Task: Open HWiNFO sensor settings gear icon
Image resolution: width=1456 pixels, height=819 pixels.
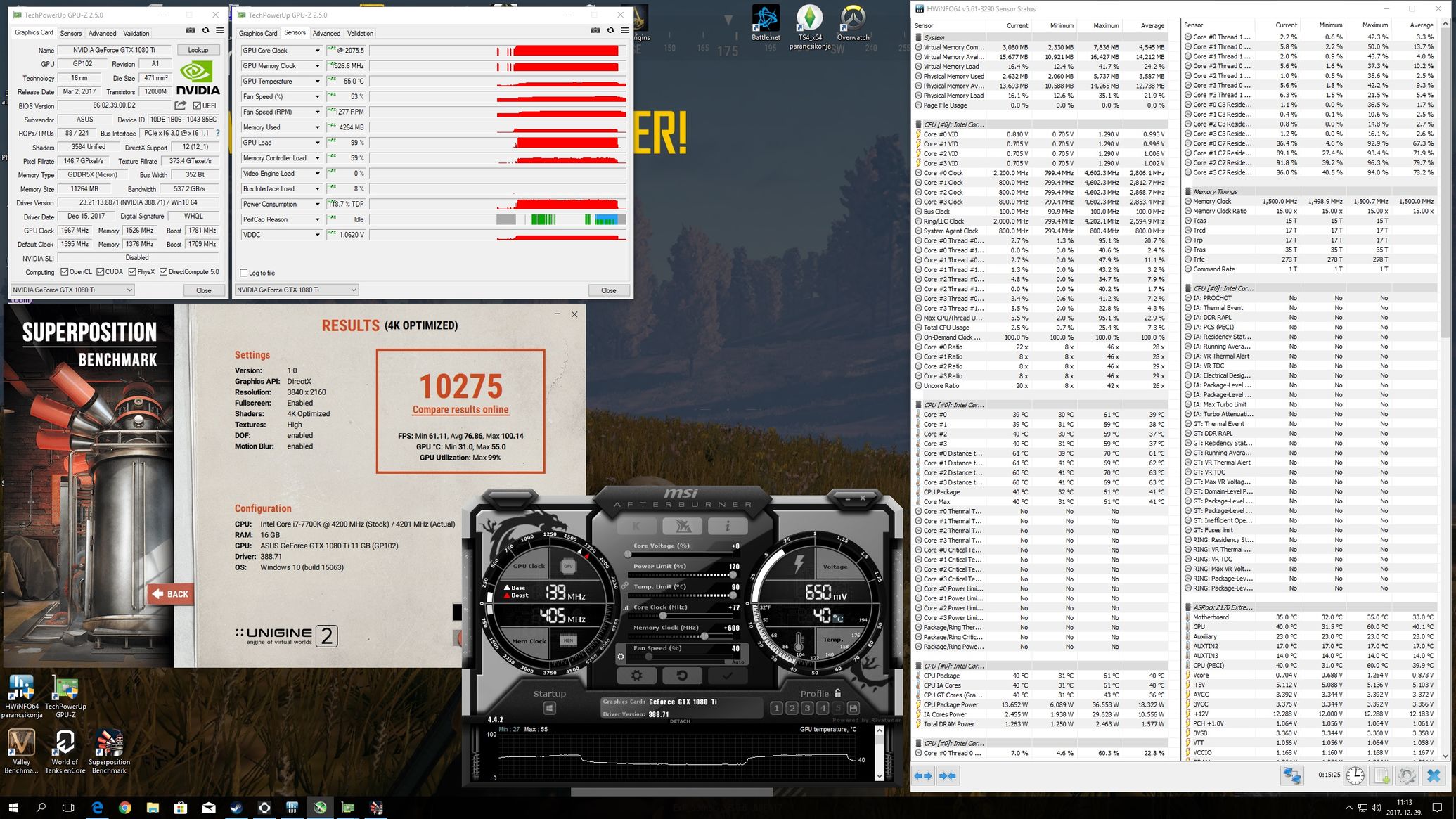Action: point(1406,775)
